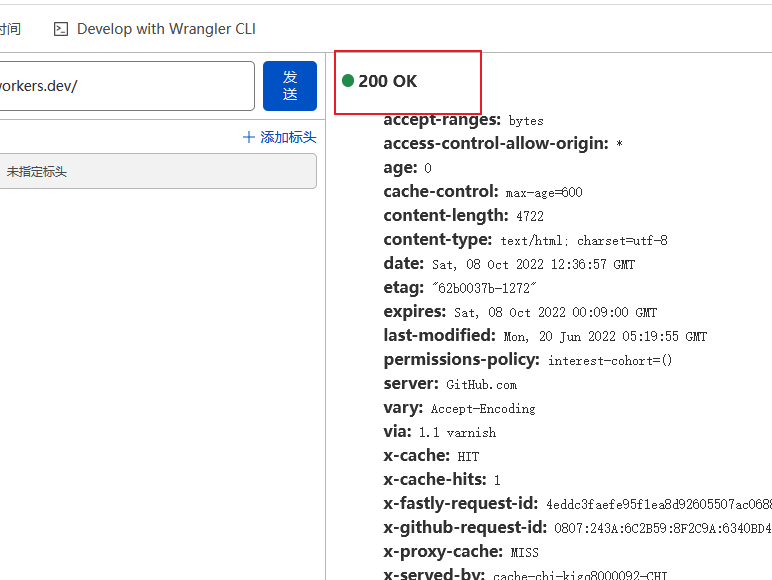Click the 200 OK status text
This screenshot has width=772, height=580.
pyautogui.click(x=387, y=81)
